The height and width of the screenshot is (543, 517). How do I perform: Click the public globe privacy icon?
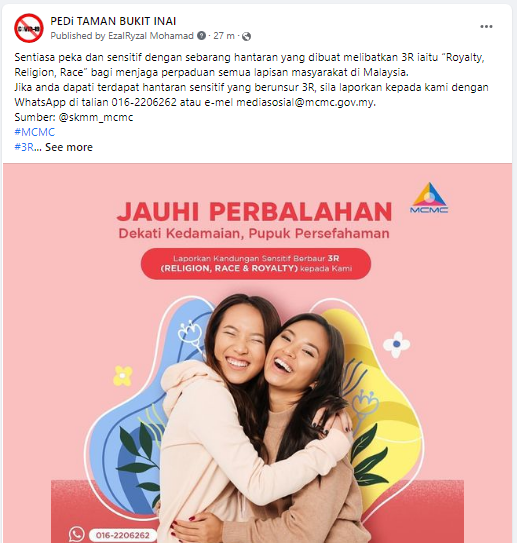pos(246,36)
